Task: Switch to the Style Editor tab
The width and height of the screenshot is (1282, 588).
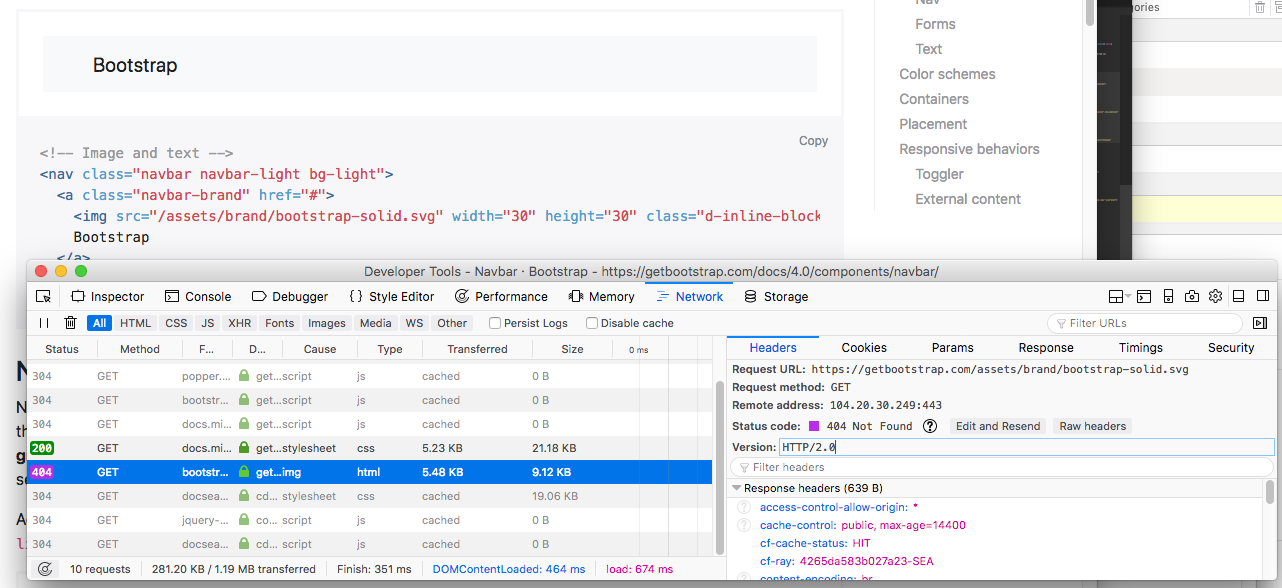Action: click(x=392, y=297)
